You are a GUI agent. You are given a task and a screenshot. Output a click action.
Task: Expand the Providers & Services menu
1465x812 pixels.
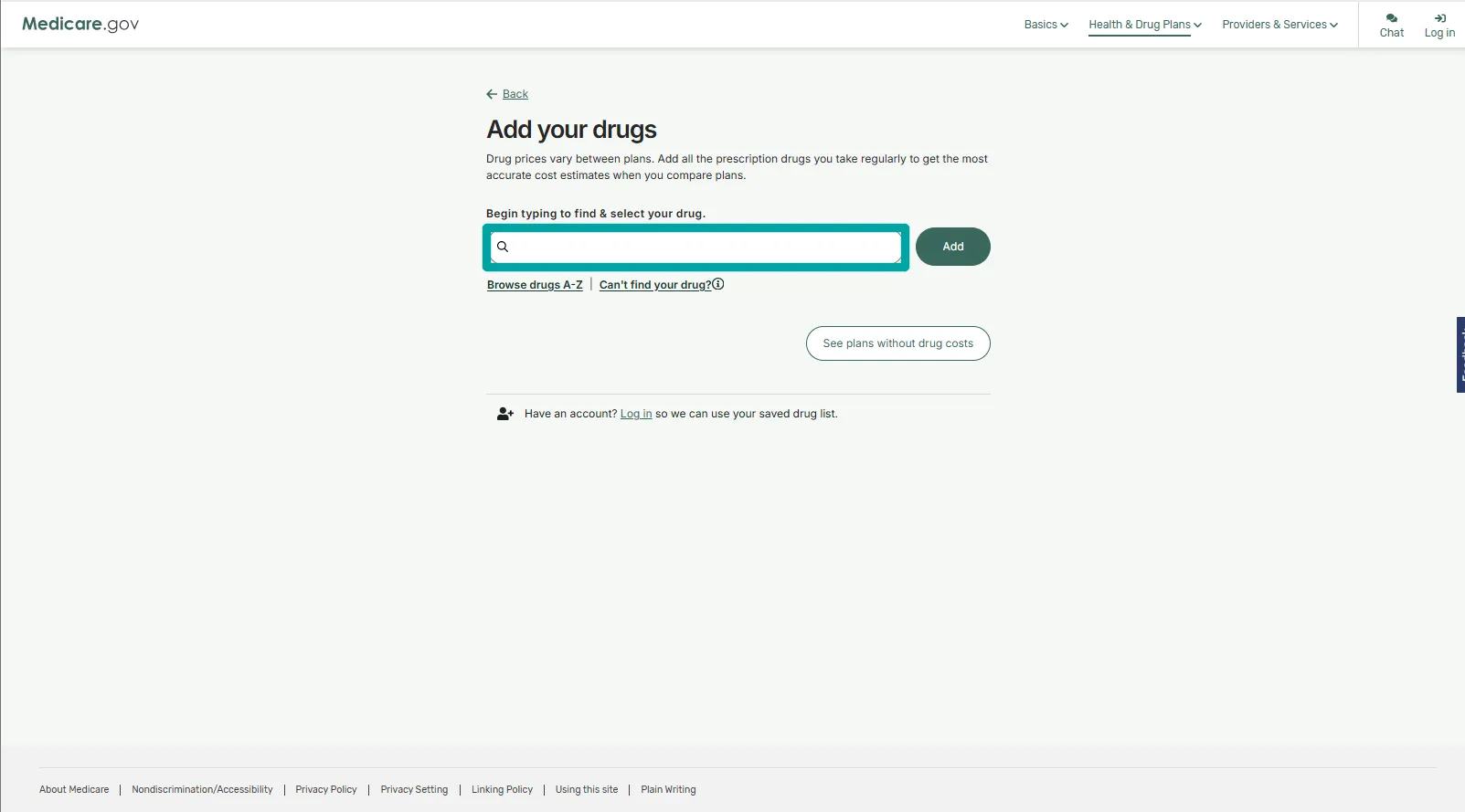click(x=1279, y=25)
